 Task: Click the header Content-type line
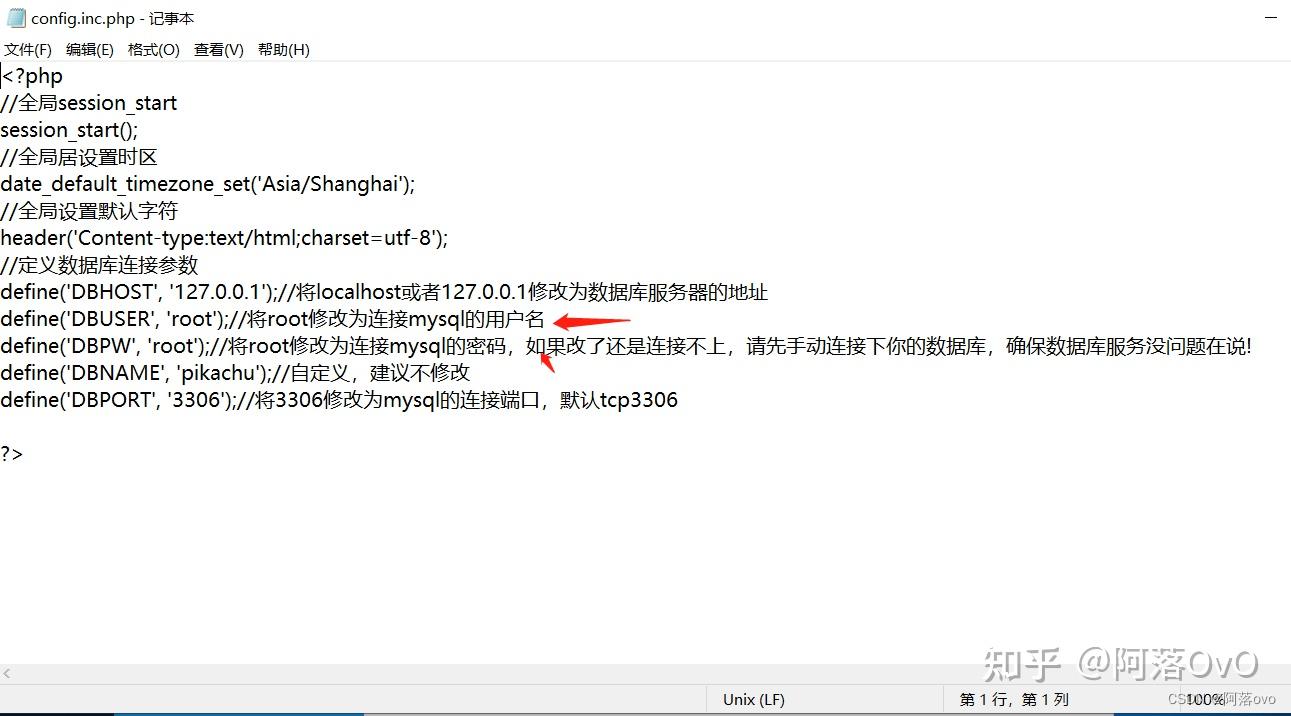(x=224, y=238)
